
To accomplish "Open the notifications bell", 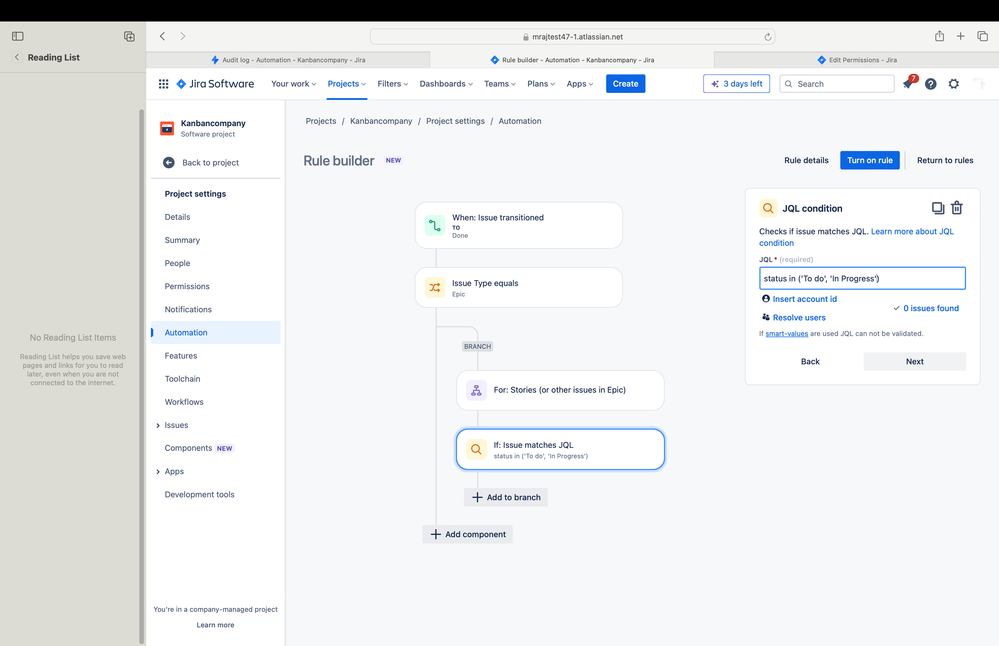I will (x=909, y=83).
